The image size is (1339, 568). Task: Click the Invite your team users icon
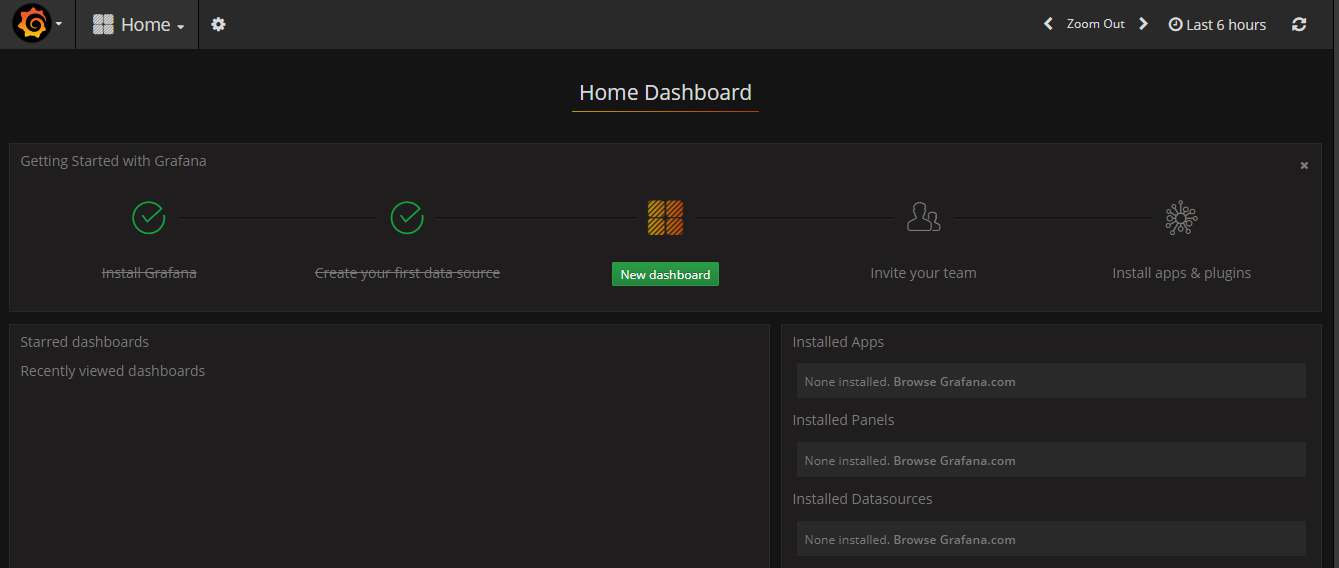pyautogui.click(x=923, y=217)
